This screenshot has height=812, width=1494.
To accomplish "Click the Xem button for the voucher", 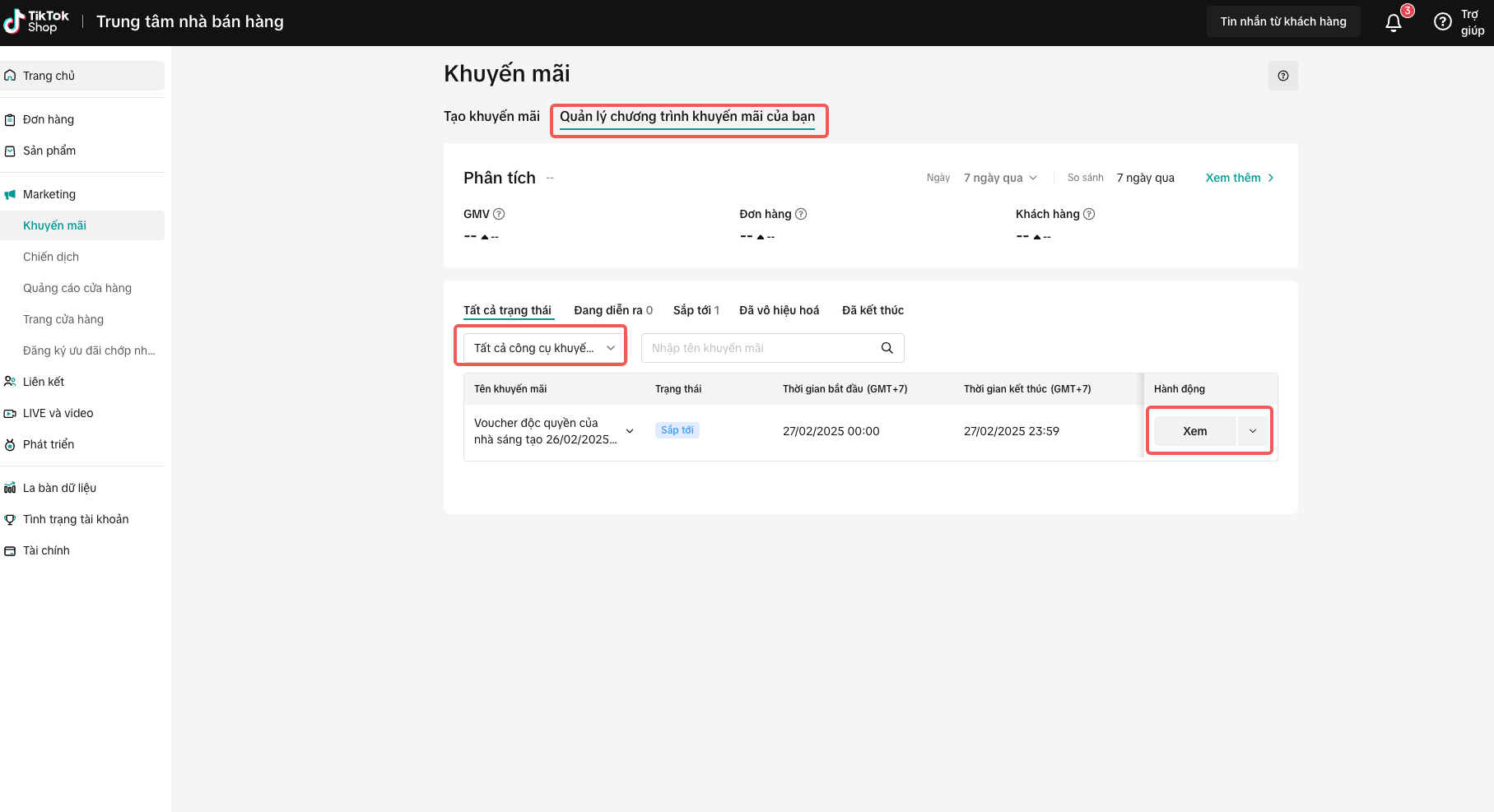I will 1194,431.
